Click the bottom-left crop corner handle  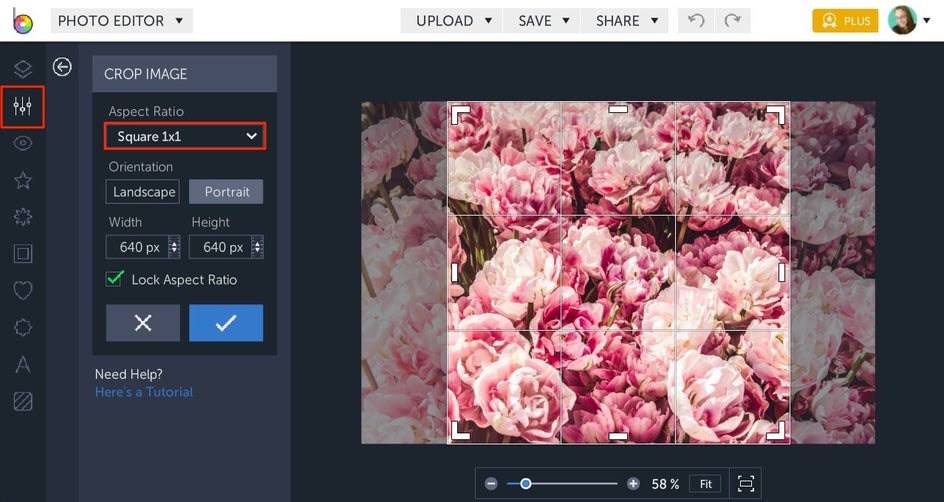pyautogui.click(x=461, y=430)
